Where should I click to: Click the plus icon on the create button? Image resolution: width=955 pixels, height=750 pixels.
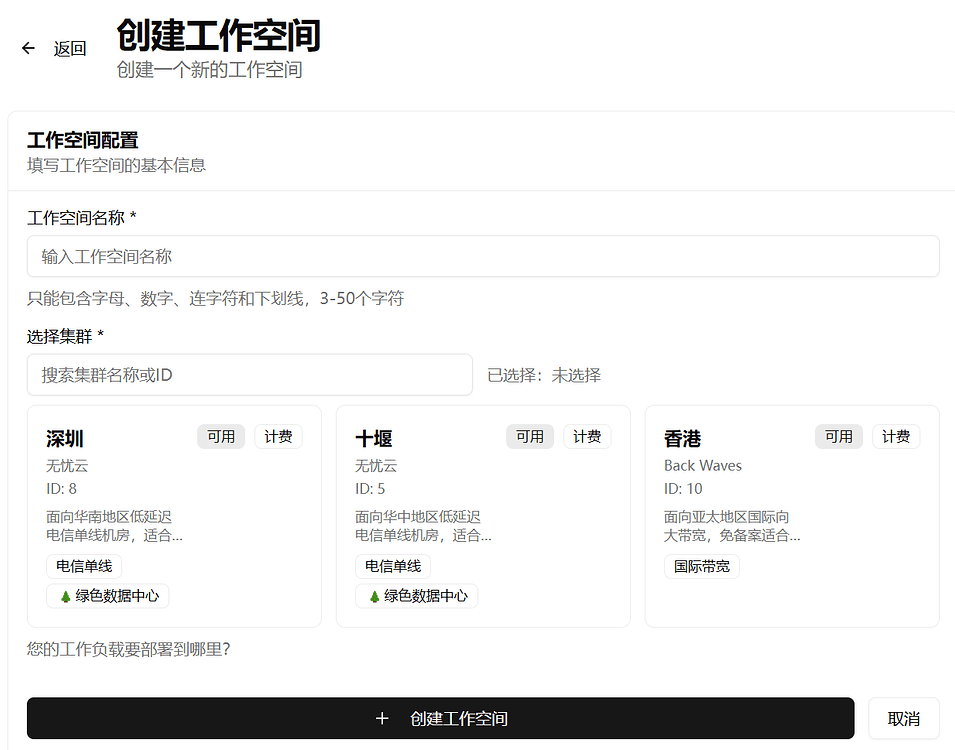(x=382, y=718)
